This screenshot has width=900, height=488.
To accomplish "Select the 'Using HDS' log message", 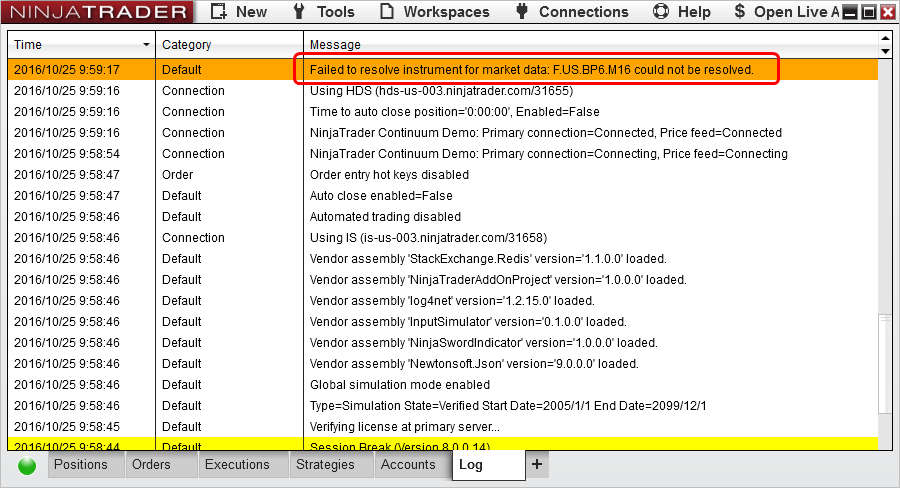I will tap(441, 91).
